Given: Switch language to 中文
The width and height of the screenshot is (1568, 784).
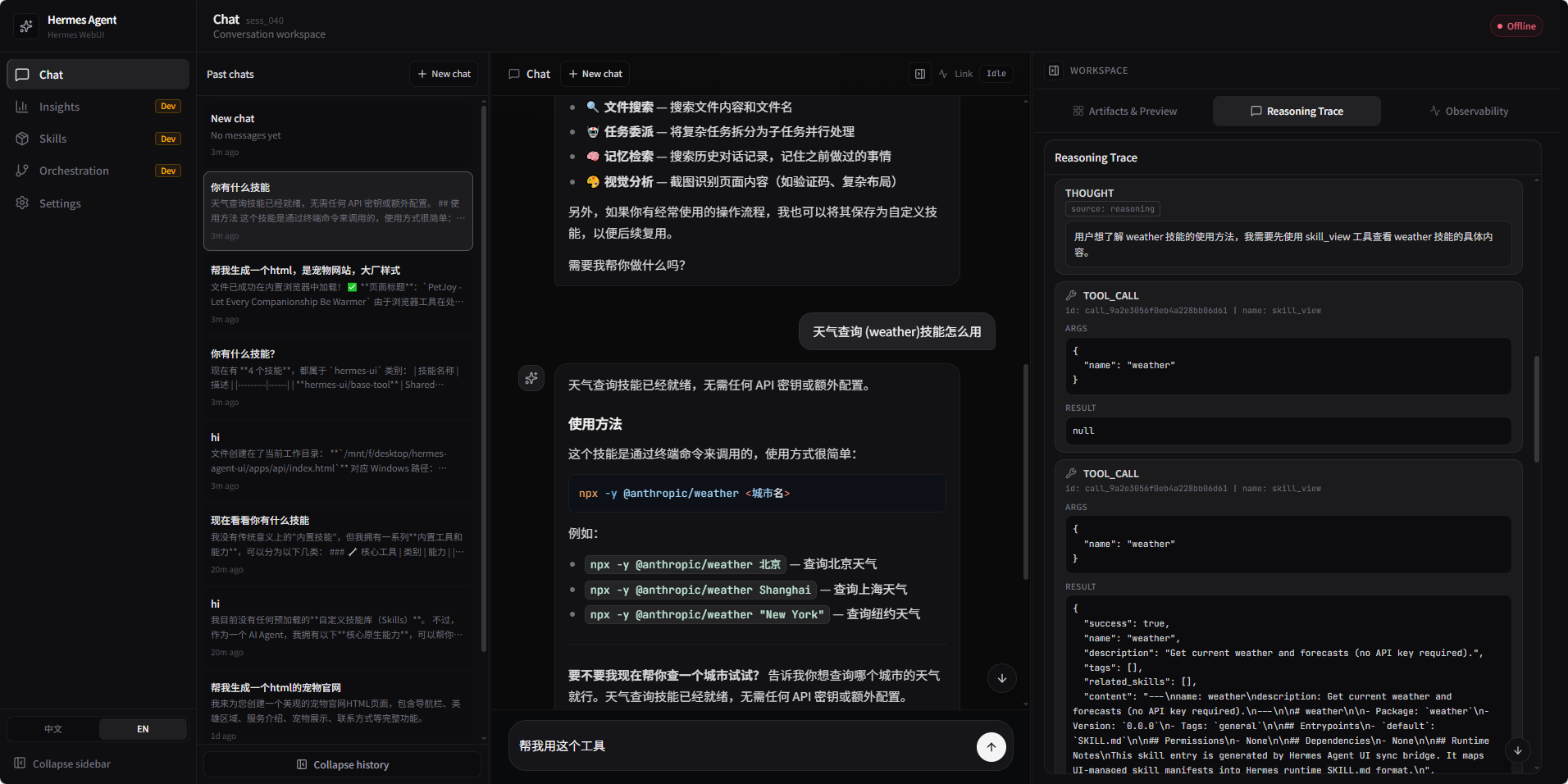Looking at the screenshot, I should pyautogui.click(x=53, y=729).
